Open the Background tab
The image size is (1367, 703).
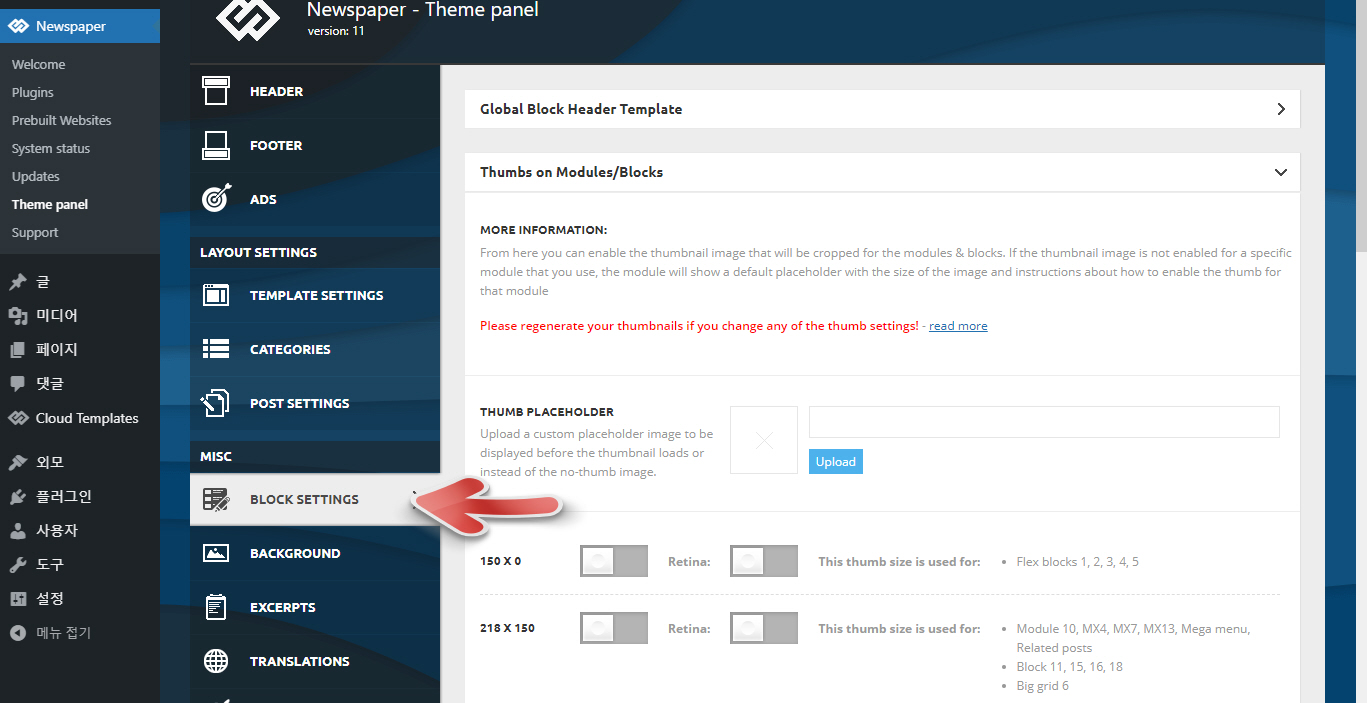point(315,553)
